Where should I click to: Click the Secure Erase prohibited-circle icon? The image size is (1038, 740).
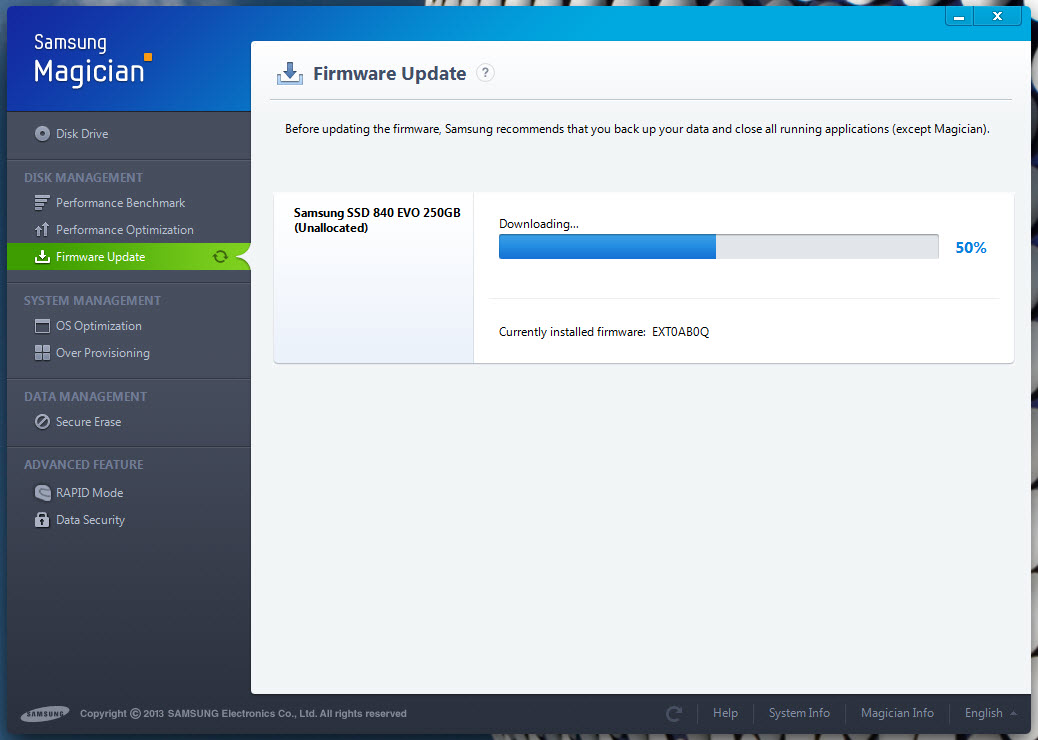click(42, 422)
